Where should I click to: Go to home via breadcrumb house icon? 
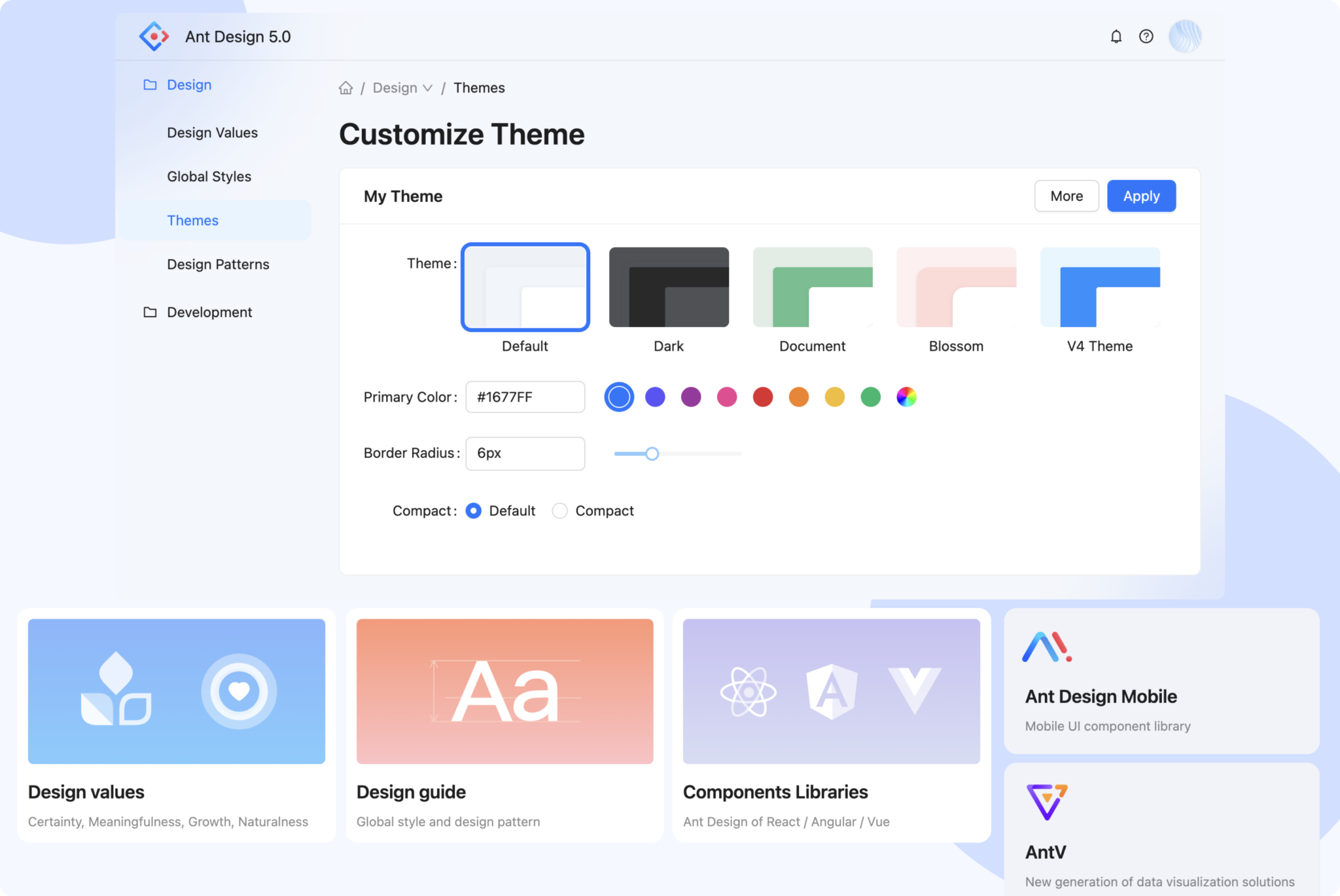345,88
